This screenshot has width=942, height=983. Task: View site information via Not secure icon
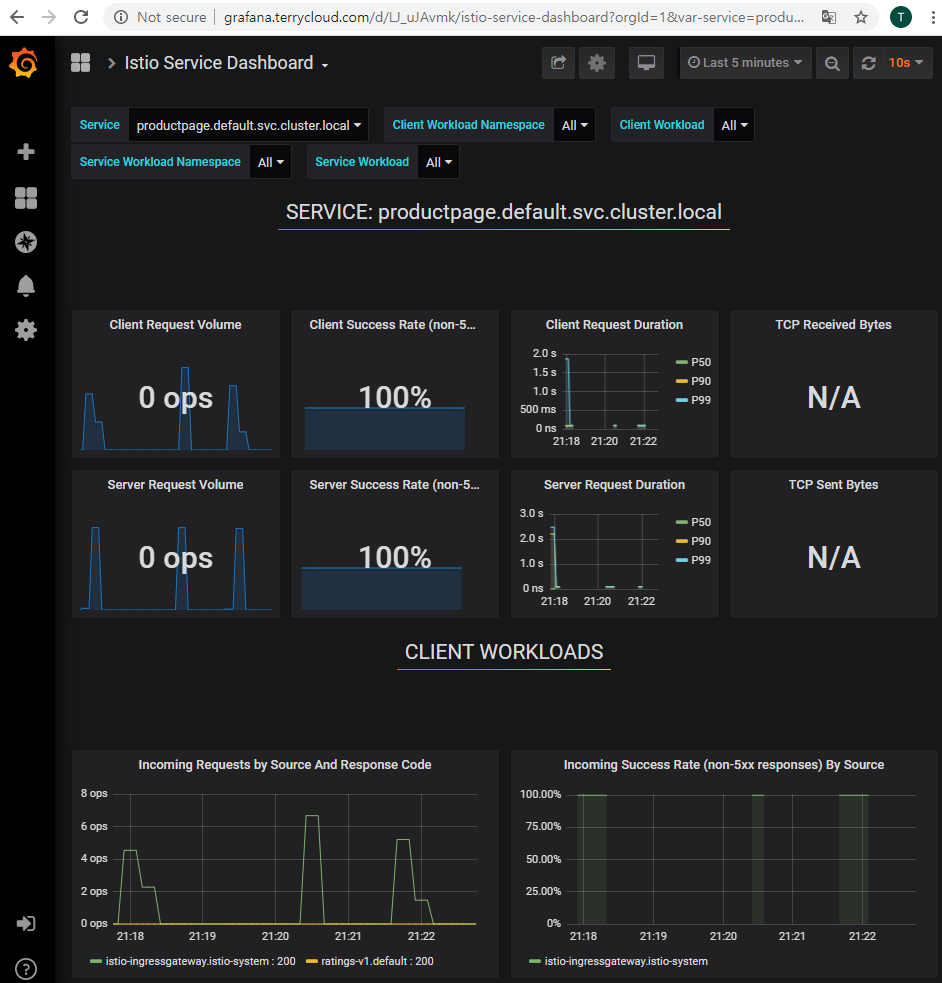point(121,17)
